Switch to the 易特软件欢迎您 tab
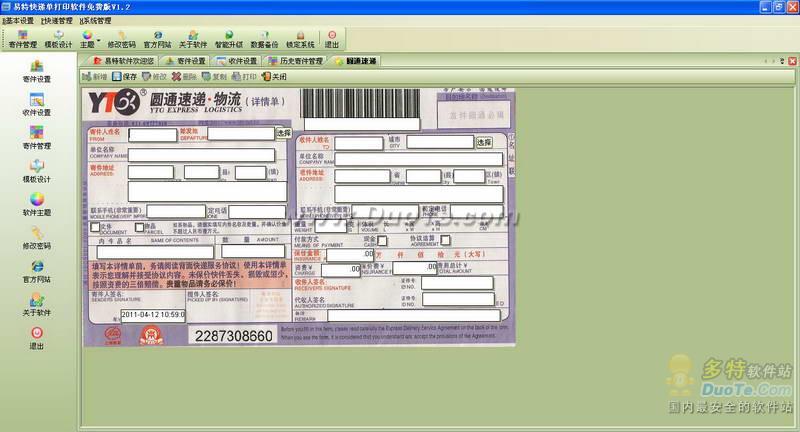 pyautogui.click(x=123, y=61)
